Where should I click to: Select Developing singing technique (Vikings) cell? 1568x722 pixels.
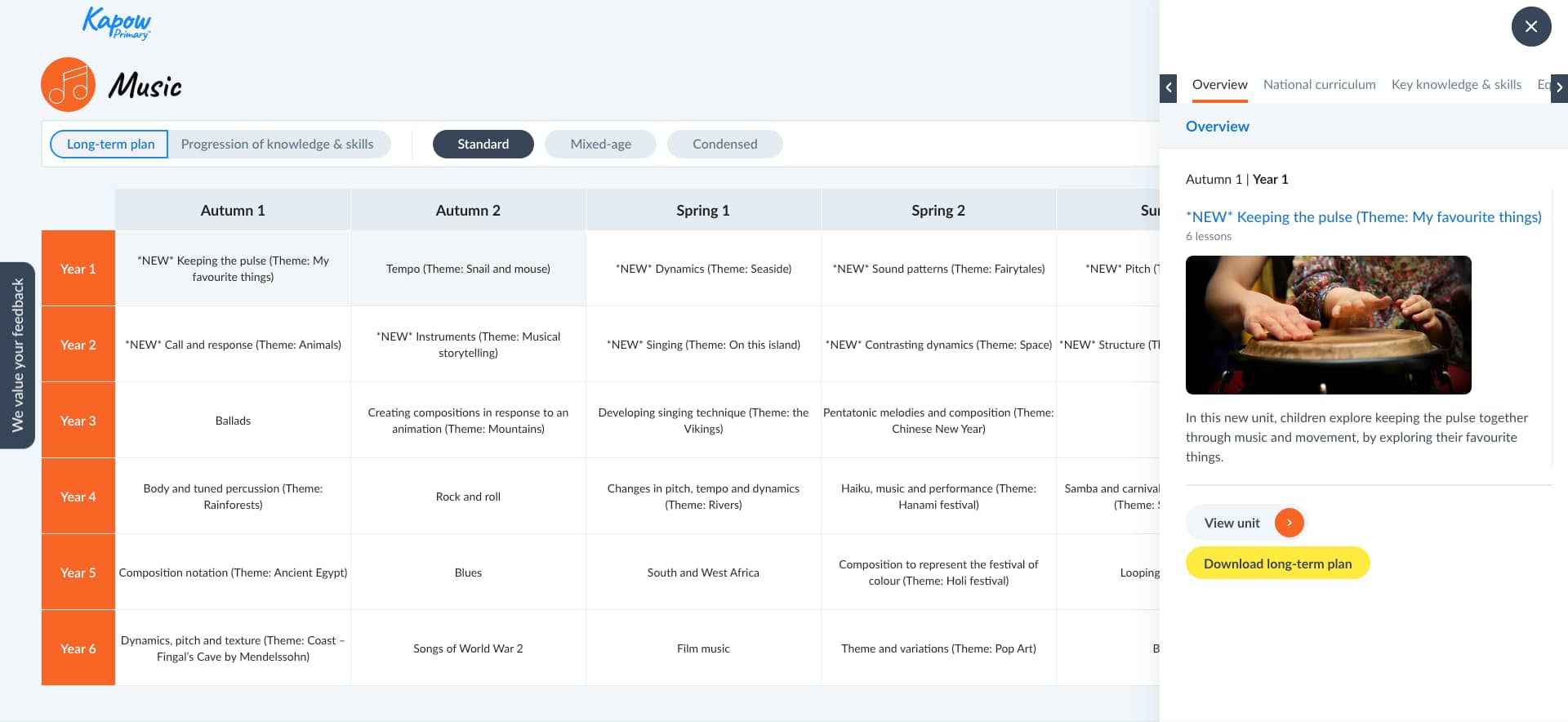[703, 421]
